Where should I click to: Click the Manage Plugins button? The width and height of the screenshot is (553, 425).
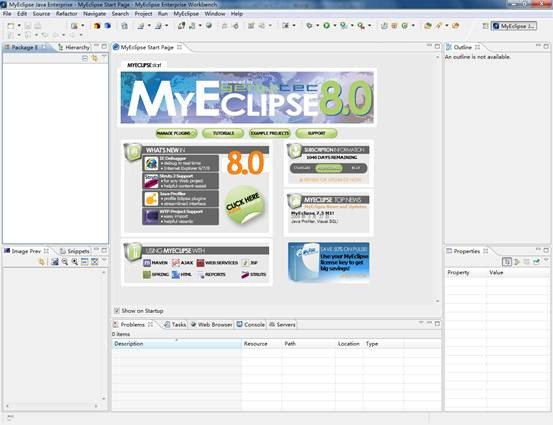coord(176,133)
